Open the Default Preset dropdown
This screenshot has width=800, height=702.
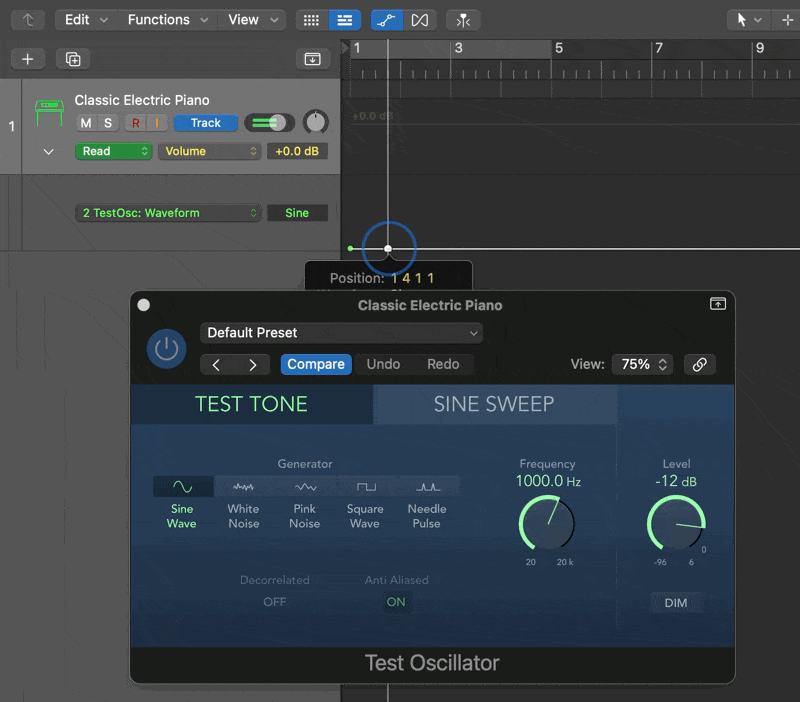(x=341, y=332)
